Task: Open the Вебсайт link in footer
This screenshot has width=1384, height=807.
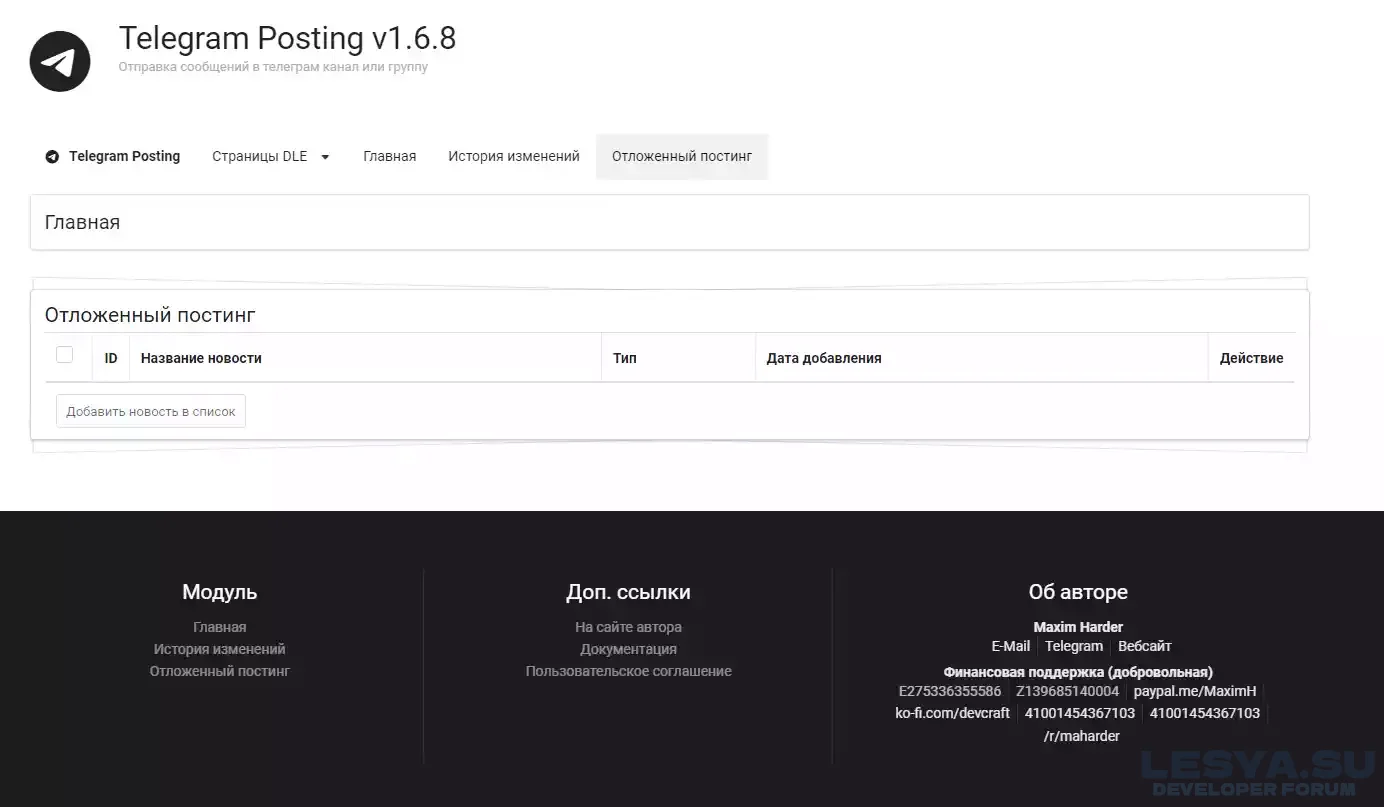Action: click(x=1144, y=646)
